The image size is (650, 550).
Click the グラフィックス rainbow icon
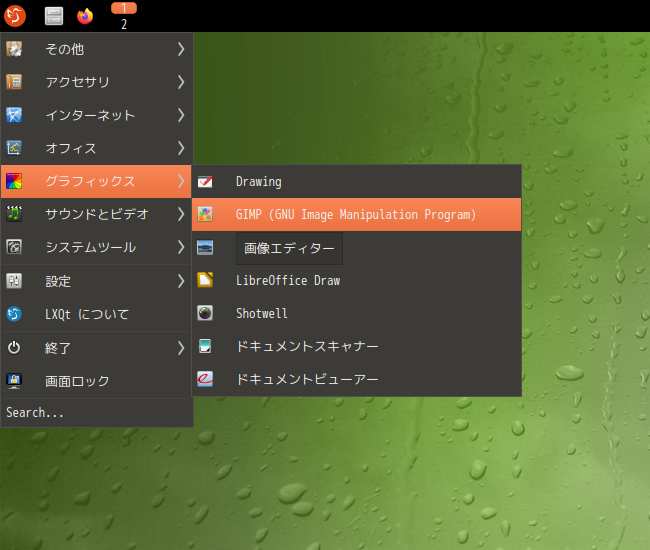point(14,181)
